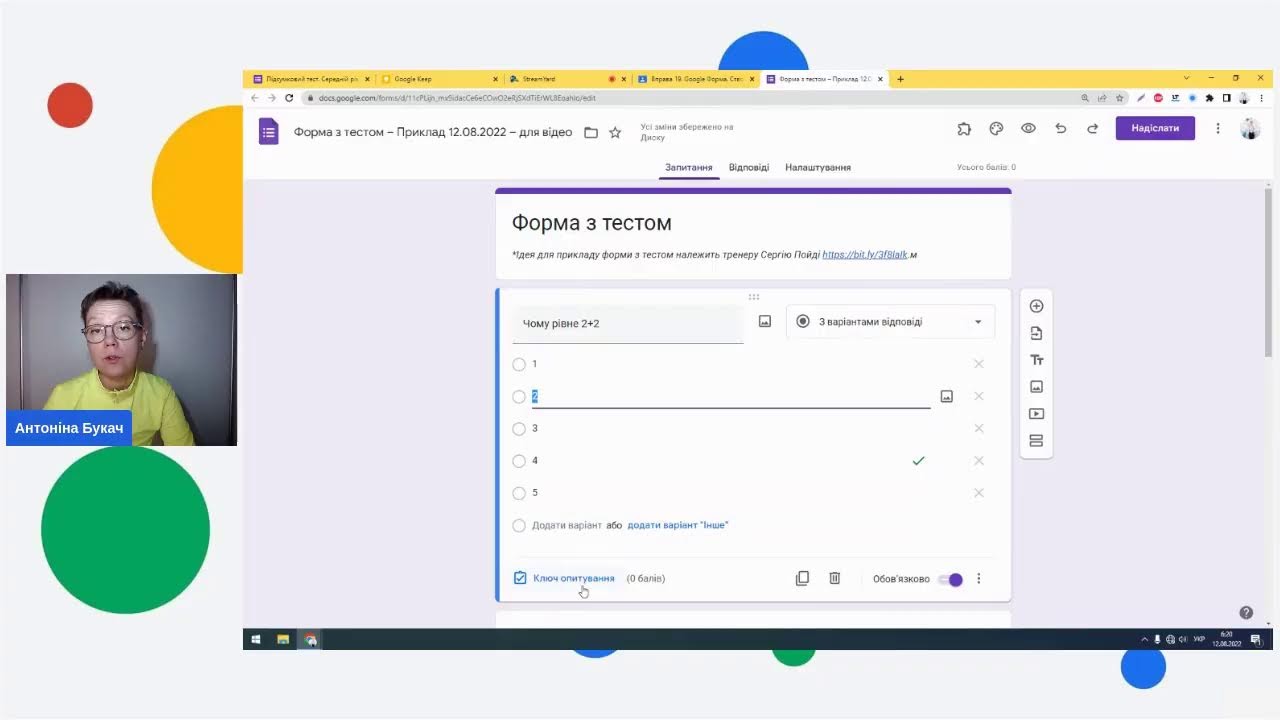Click додати варіант "Інше" link

click(678, 525)
